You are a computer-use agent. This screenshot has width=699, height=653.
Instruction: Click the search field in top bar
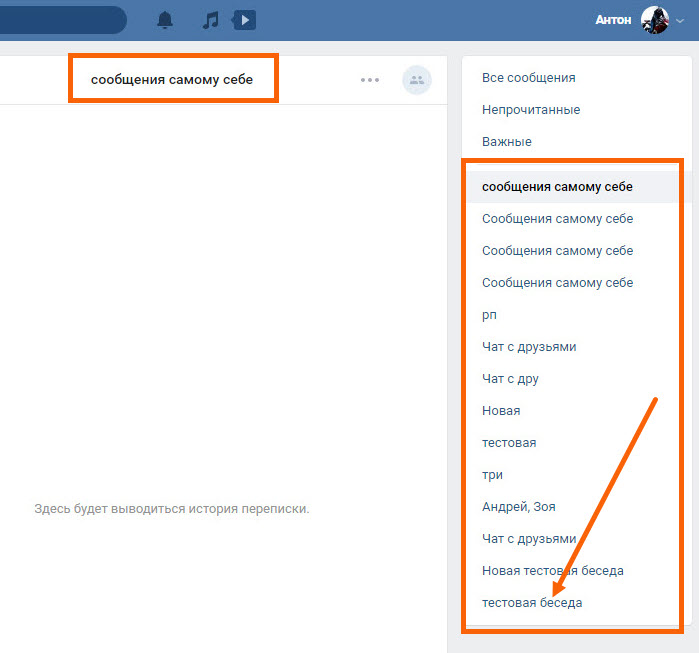pyautogui.click(x=60, y=20)
